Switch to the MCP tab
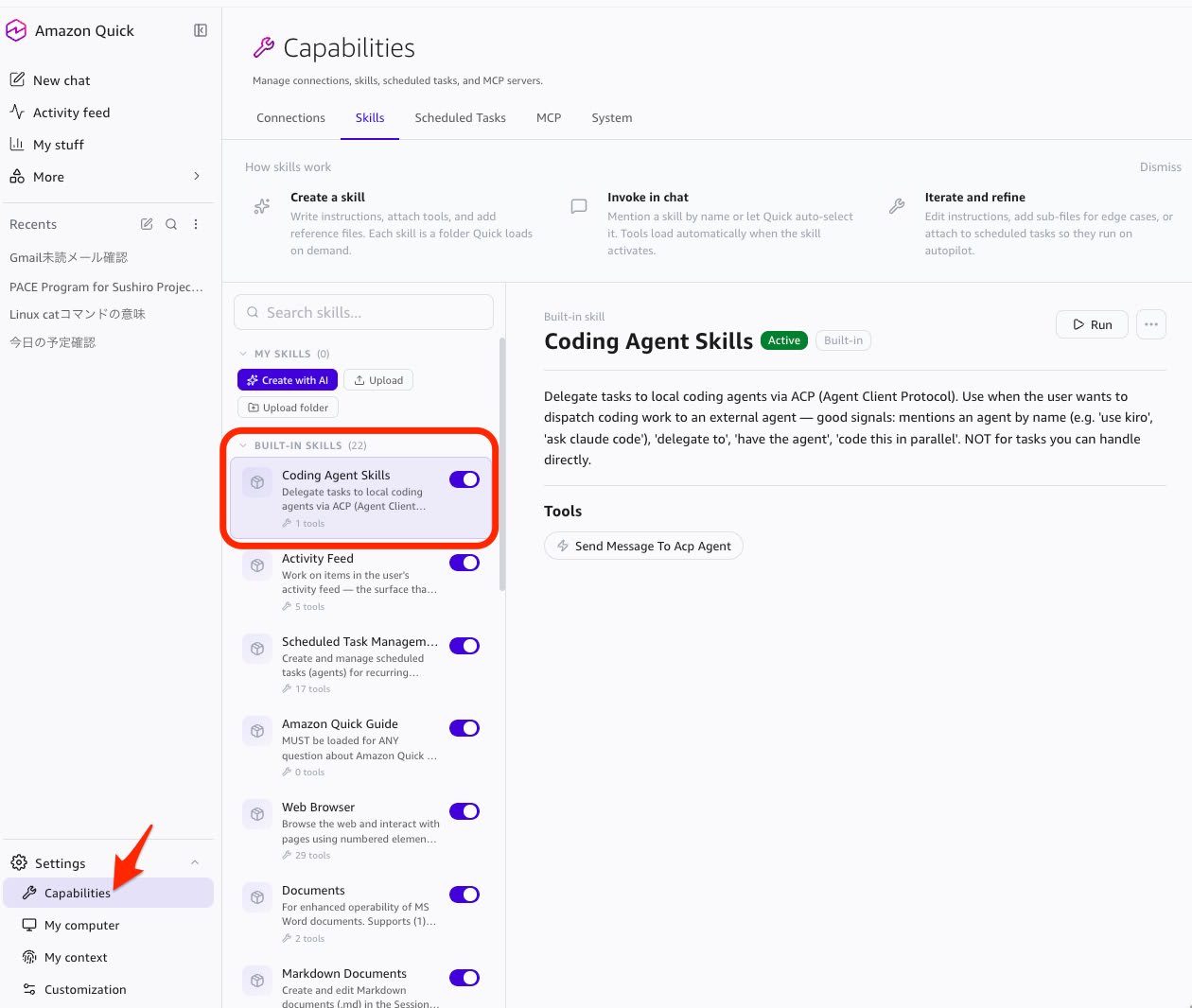Screen dimensions: 1192x1008 click(x=549, y=118)
